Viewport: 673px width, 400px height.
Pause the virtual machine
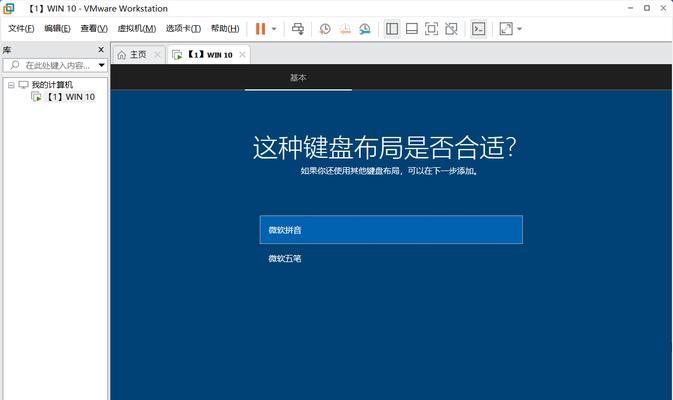pos(261,29)
